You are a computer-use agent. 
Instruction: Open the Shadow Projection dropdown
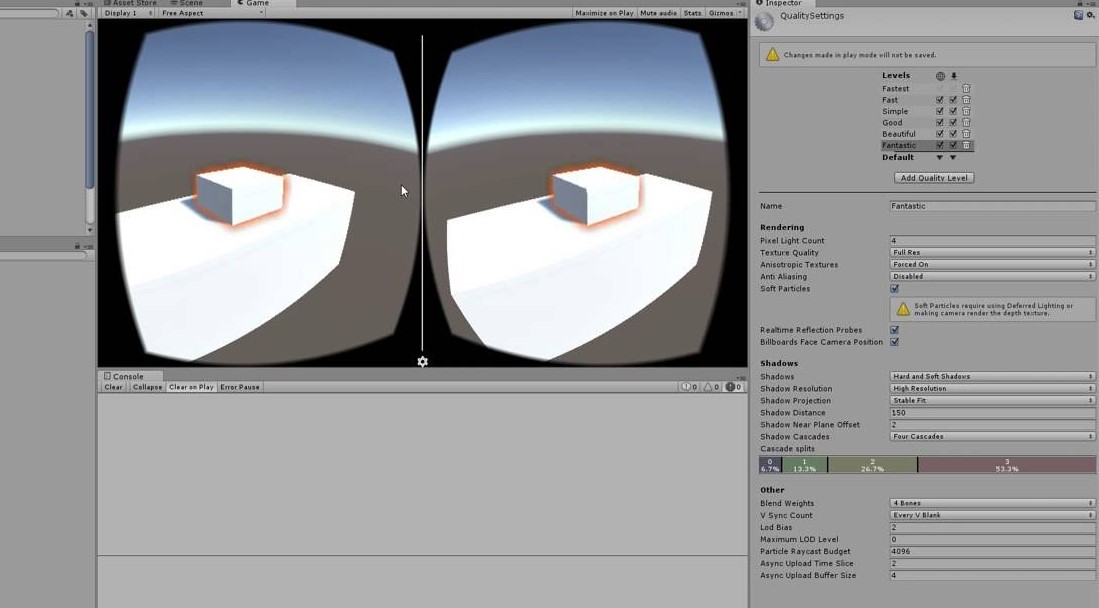992,400
